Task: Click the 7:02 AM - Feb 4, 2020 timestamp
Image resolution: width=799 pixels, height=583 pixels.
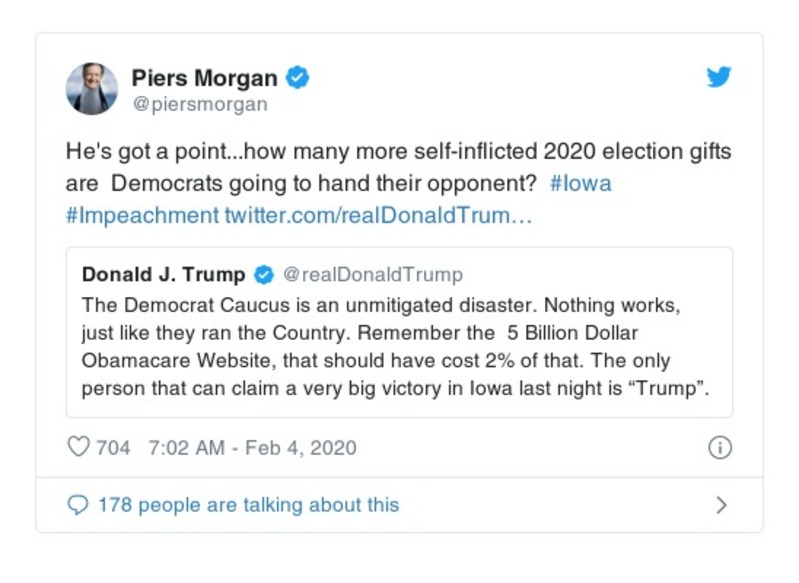Action: coord(251,447)
